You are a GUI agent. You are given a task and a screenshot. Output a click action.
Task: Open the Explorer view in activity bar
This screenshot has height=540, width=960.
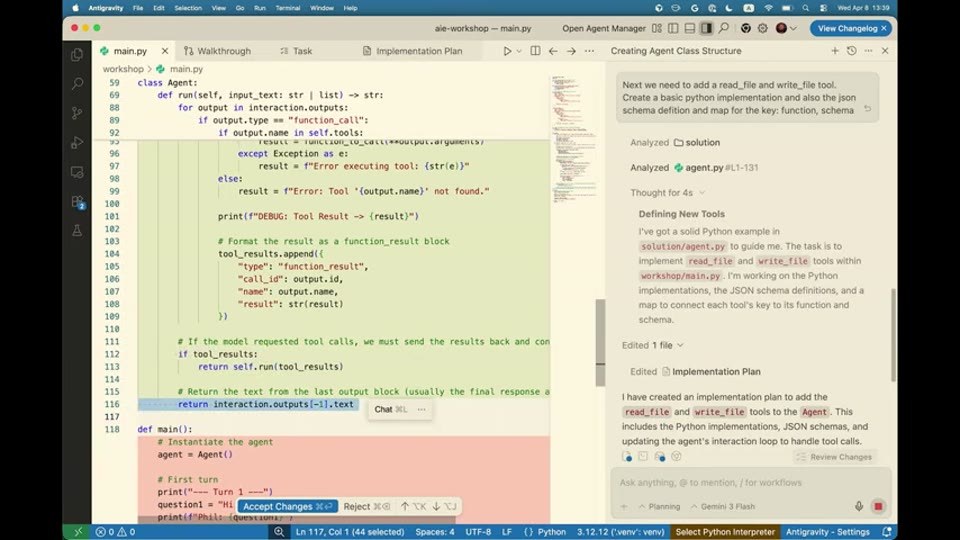(x=77, y=54)
